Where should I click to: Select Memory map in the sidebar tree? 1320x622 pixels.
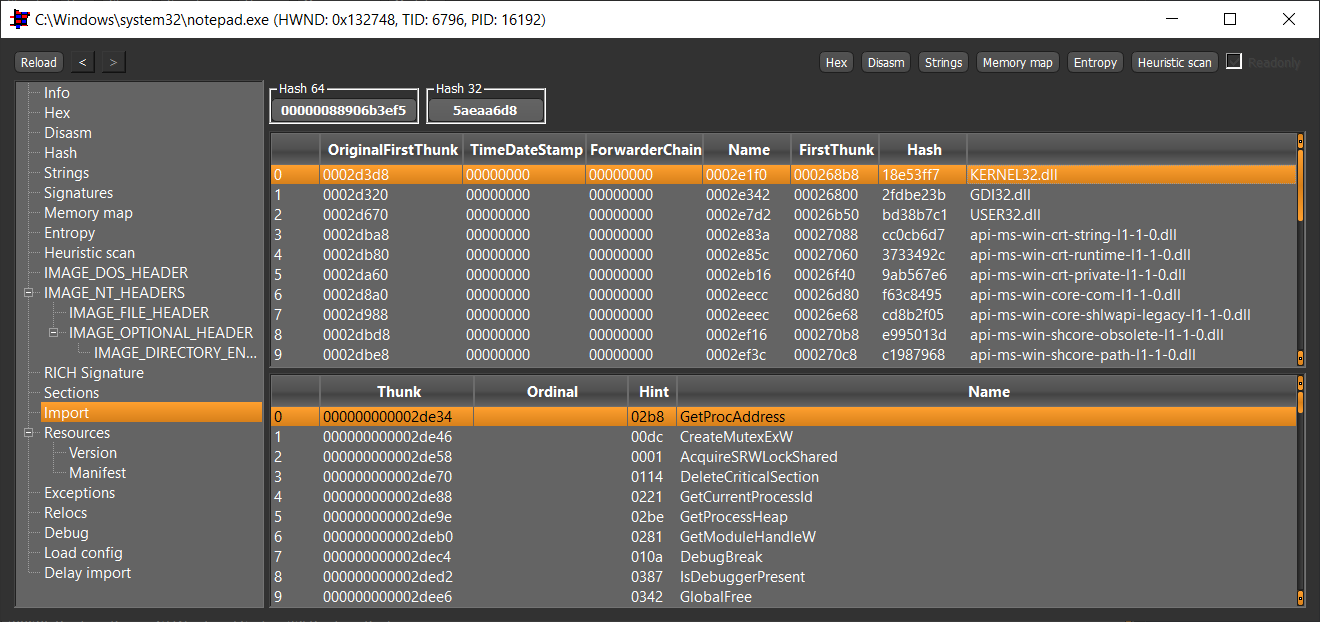(88, 213)
